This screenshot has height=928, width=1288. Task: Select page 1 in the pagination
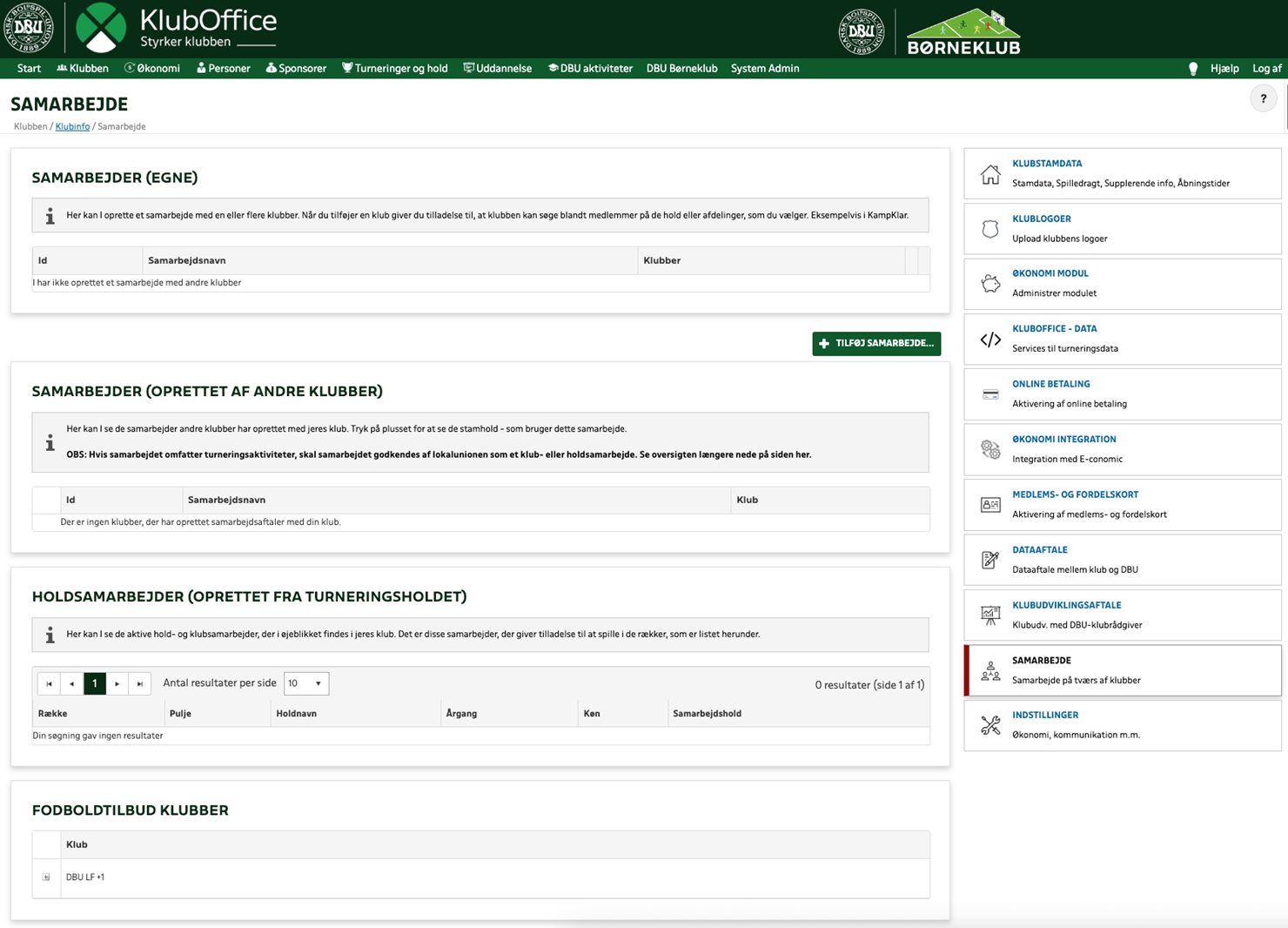pyautogui.click(x=95, y=684)
